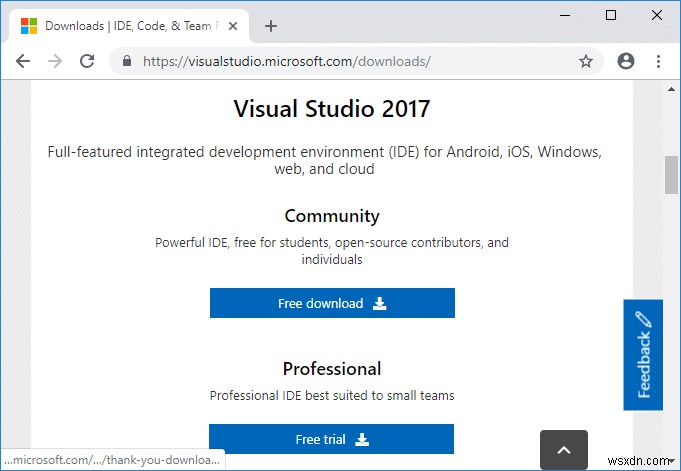This screenshot has height=471, width=681.
Task: Click the browser forward arrow
Action: [x=54, y=61]
